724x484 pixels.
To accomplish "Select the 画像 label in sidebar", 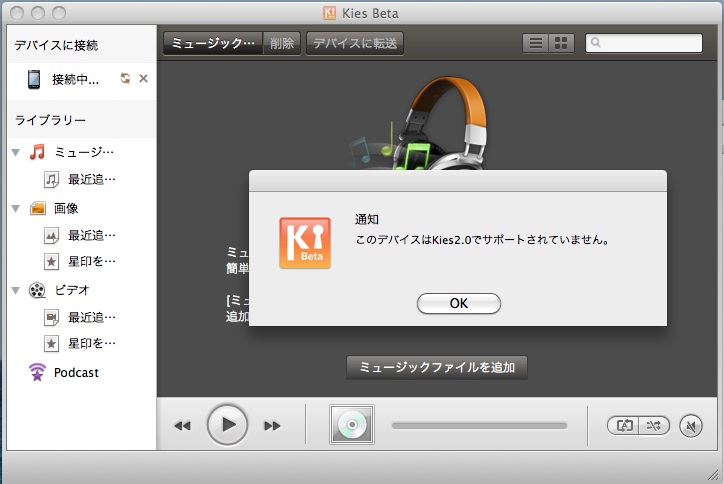I will [x=66, y=208].
